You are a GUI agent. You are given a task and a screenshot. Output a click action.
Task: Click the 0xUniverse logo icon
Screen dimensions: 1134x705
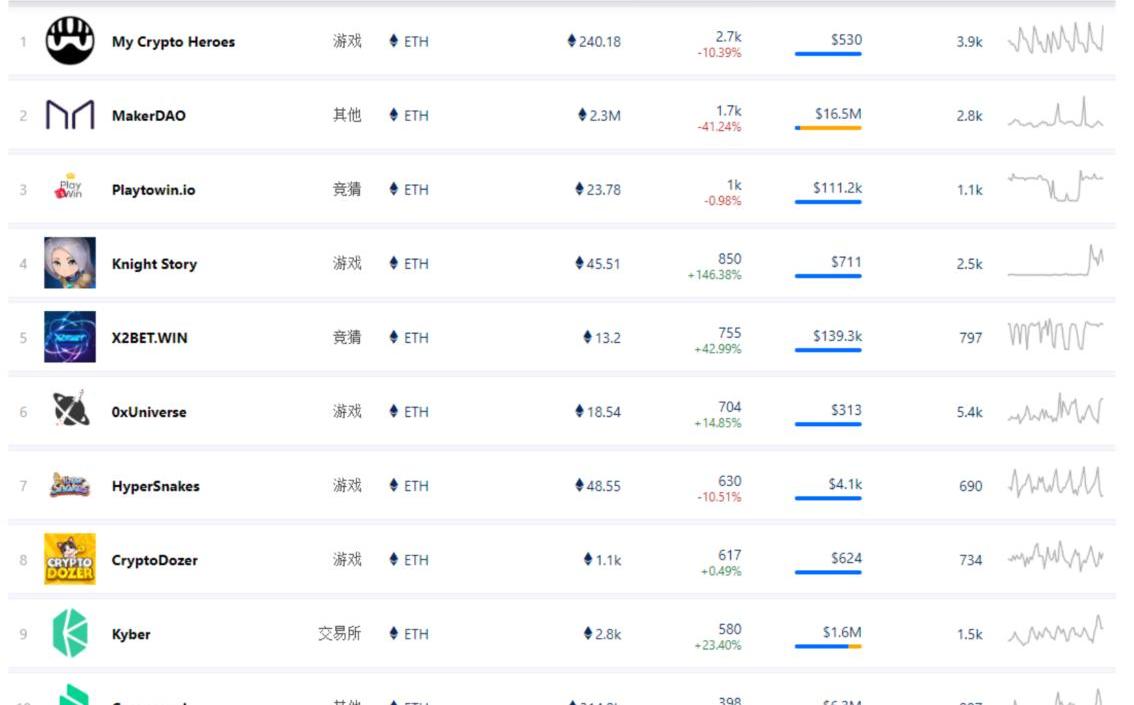70,411
